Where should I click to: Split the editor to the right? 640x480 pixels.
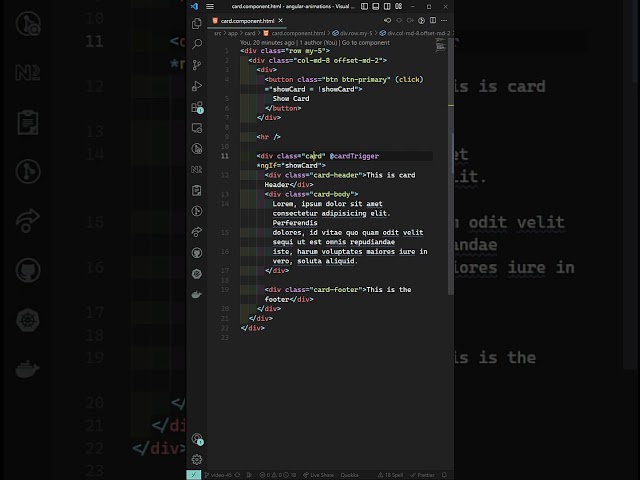[x=433, y=20]
